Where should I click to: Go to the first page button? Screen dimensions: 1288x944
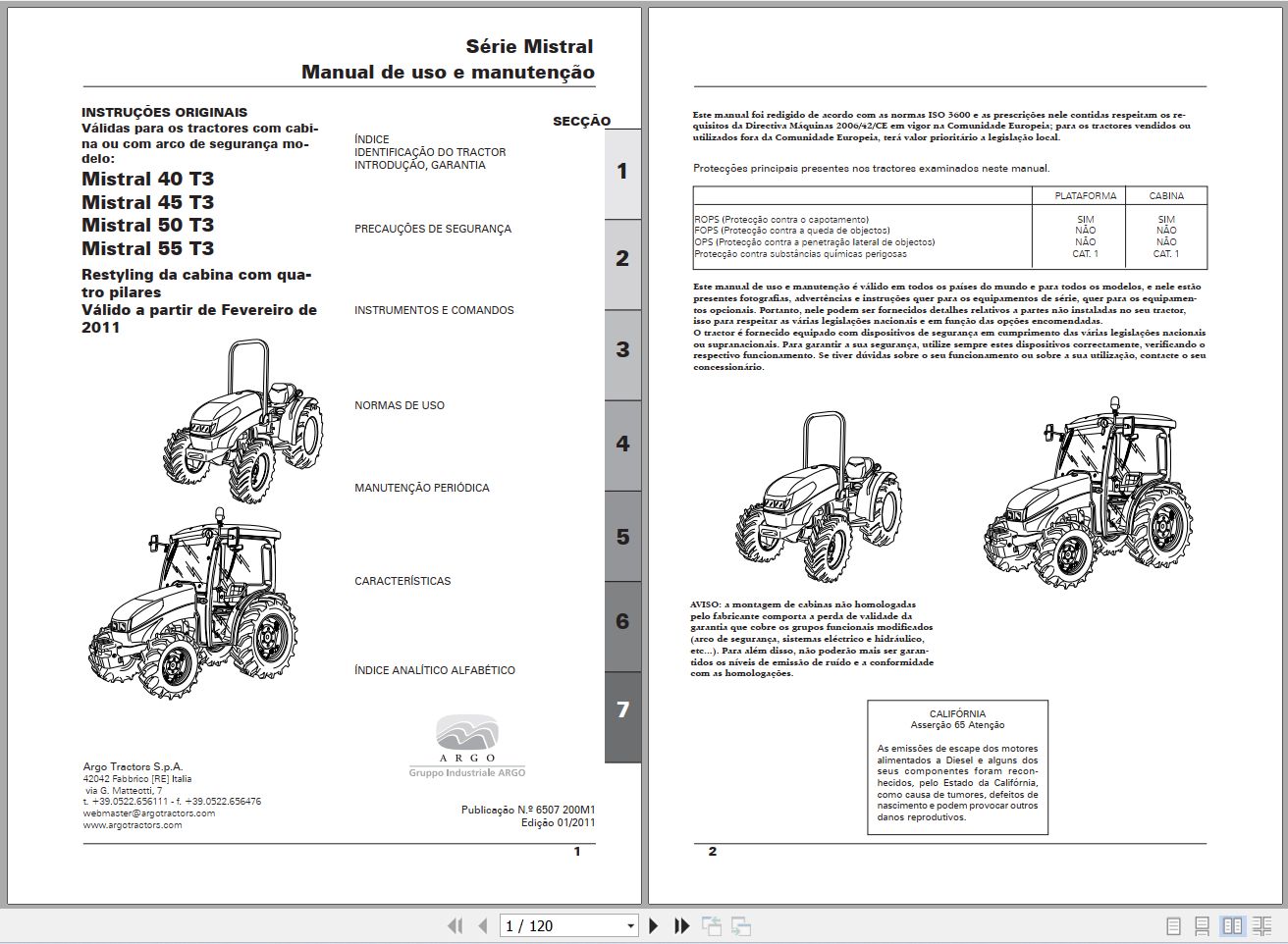(455, 925)
